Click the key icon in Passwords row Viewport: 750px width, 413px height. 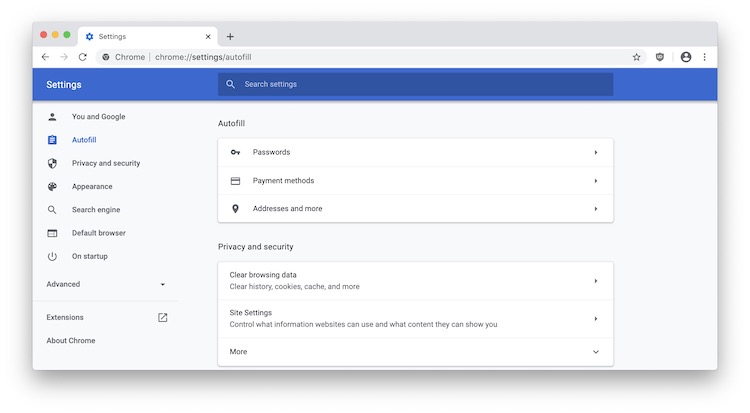(235, 152)
